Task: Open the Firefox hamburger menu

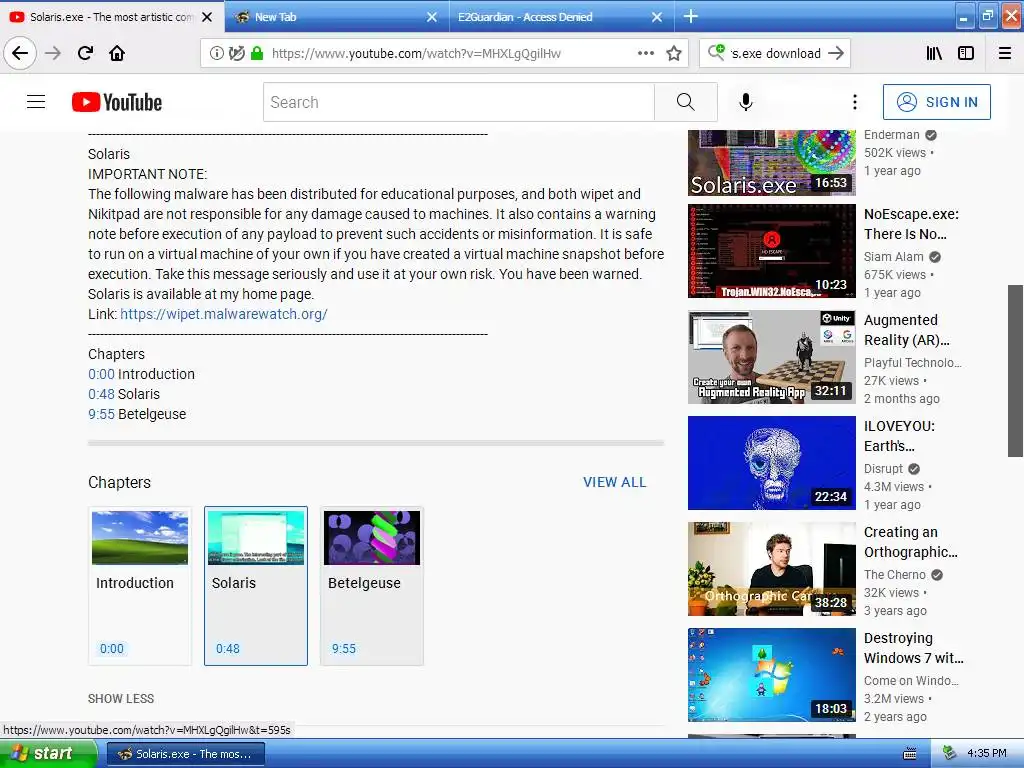Action: 1004,54
